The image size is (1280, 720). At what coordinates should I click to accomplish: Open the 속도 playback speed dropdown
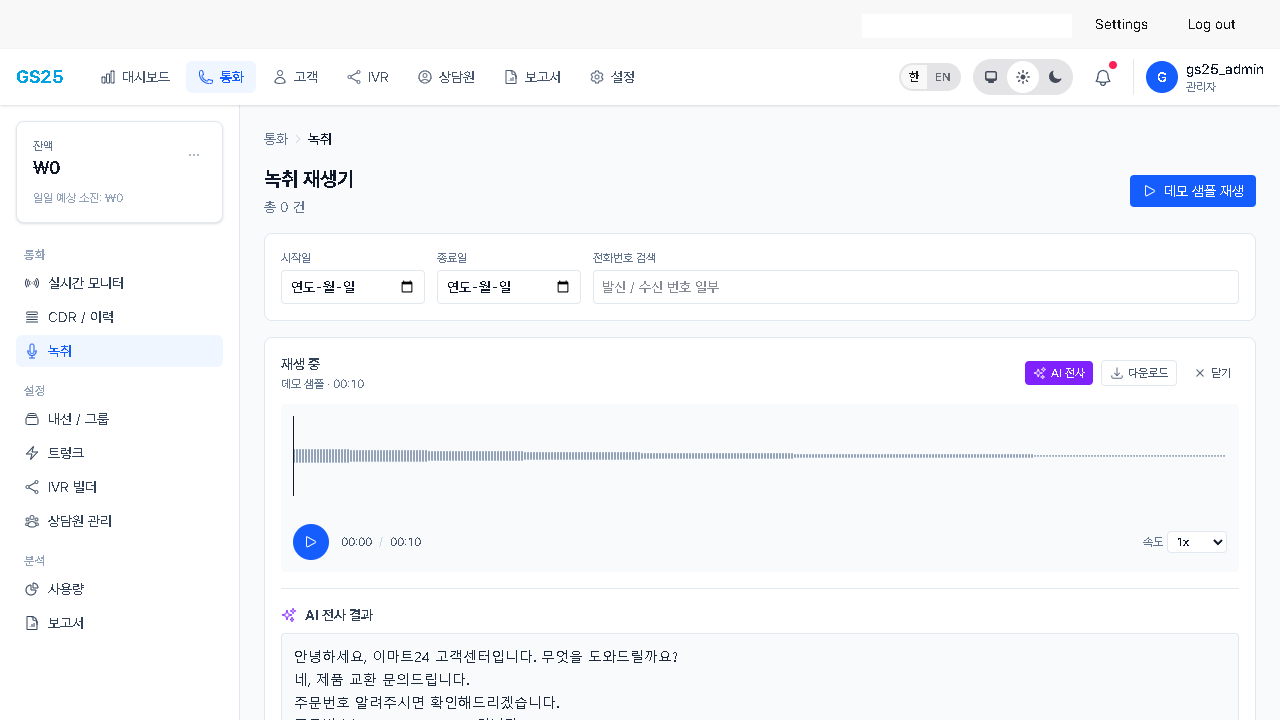tap(1197, 542)
